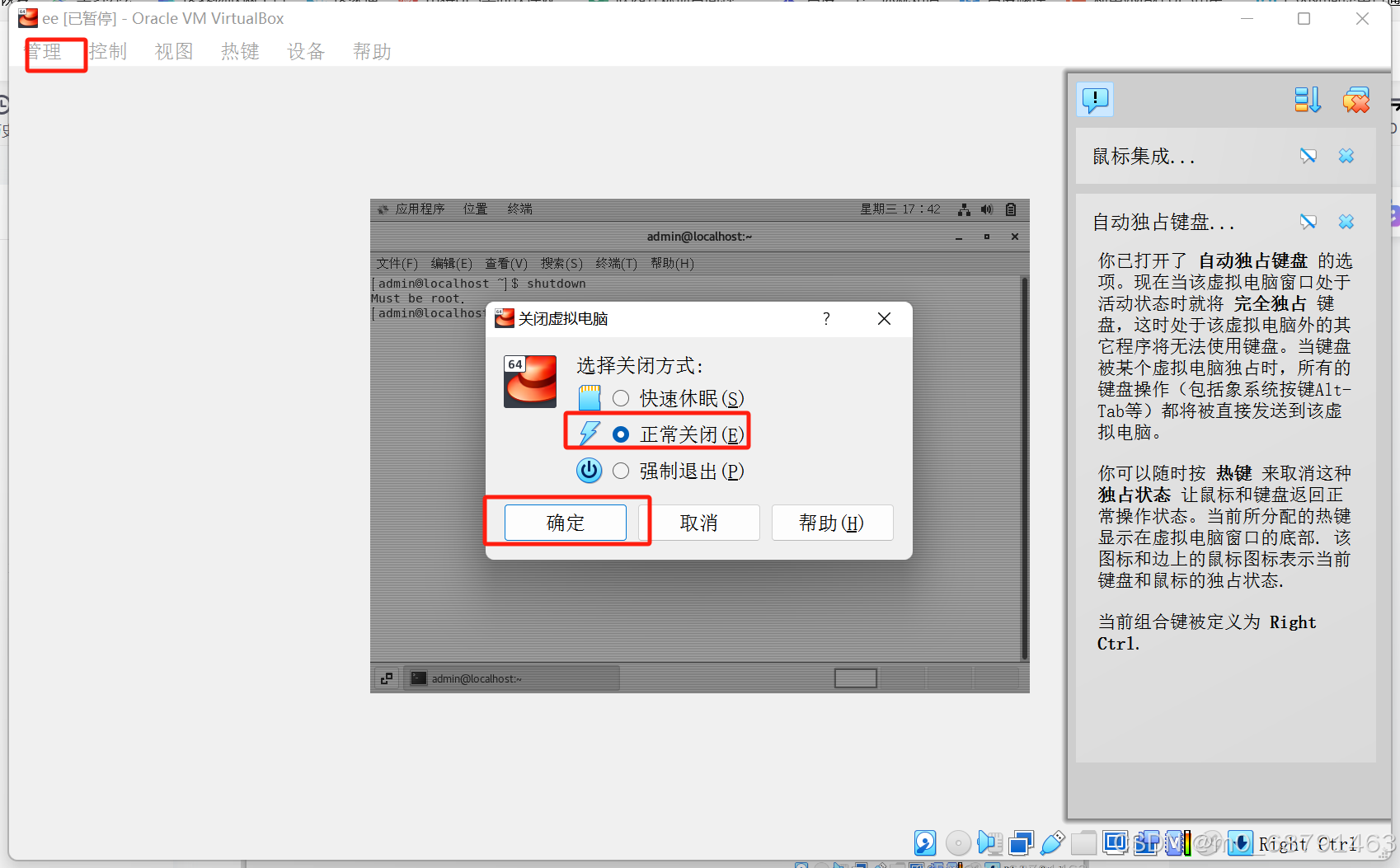This screenshot has width=1400, height=868.
Task: Click the USB devices status icon
Action: [1052, 842]
